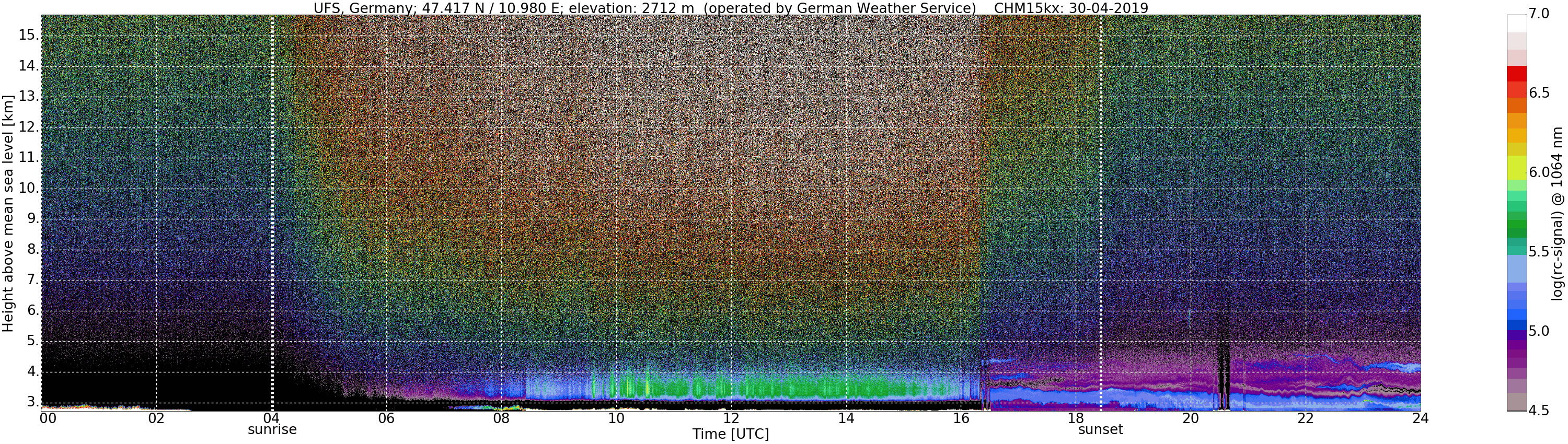Image resolution: width=1568 pixels, height=444 pixels.
Task: Click the '10' time tick label
Action: click(x=616, y=418)
